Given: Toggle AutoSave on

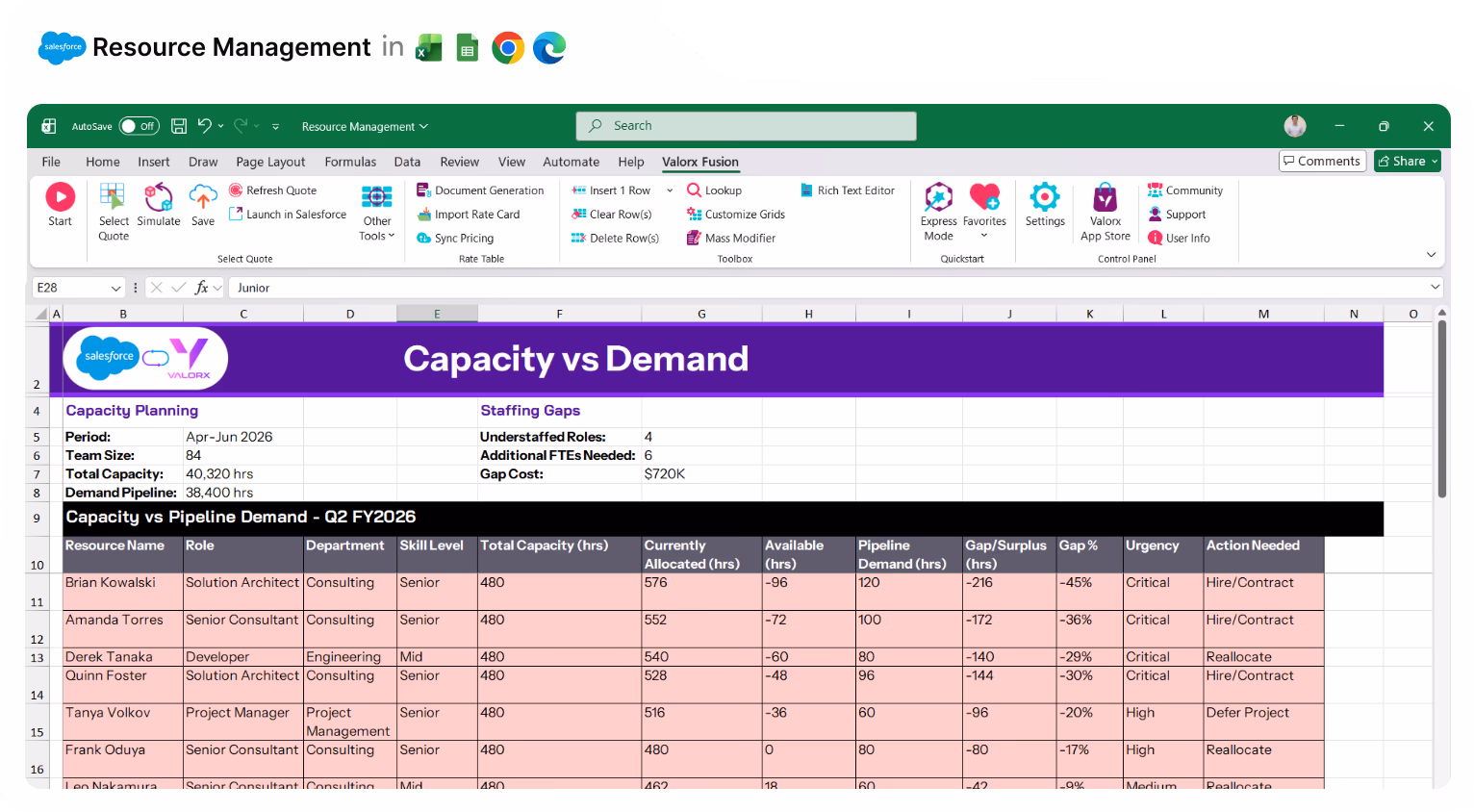Looking at the screenshot, I should pyautogui.click(x=139, y=126).
